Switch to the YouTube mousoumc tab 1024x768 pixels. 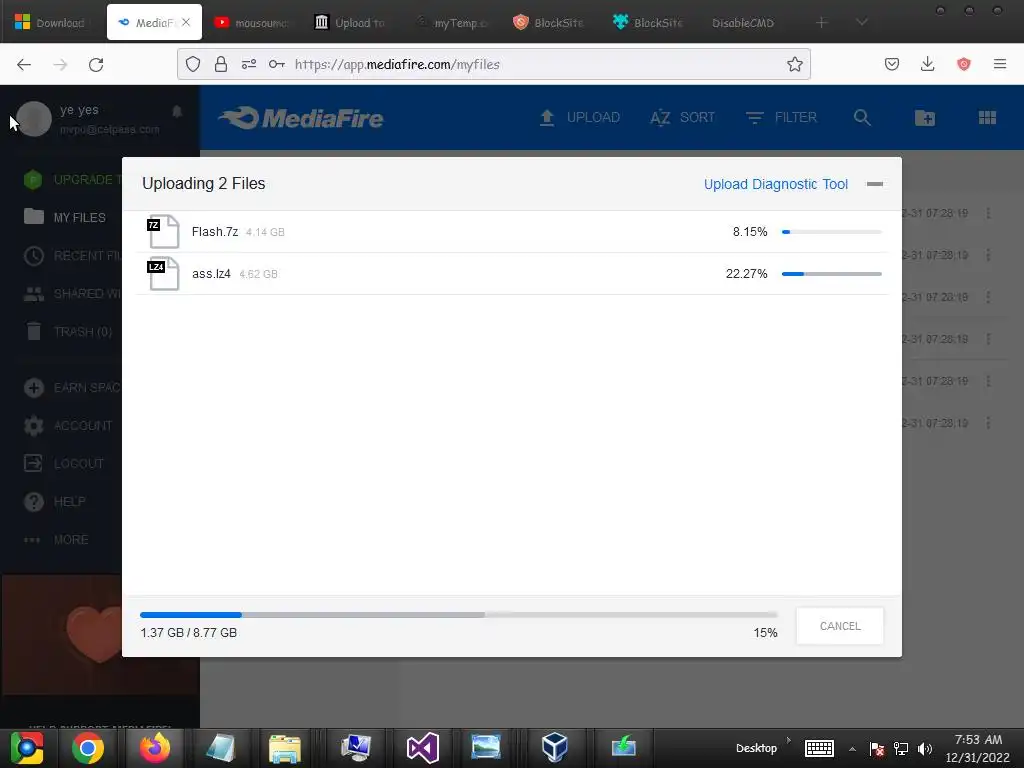coord(251,22)
